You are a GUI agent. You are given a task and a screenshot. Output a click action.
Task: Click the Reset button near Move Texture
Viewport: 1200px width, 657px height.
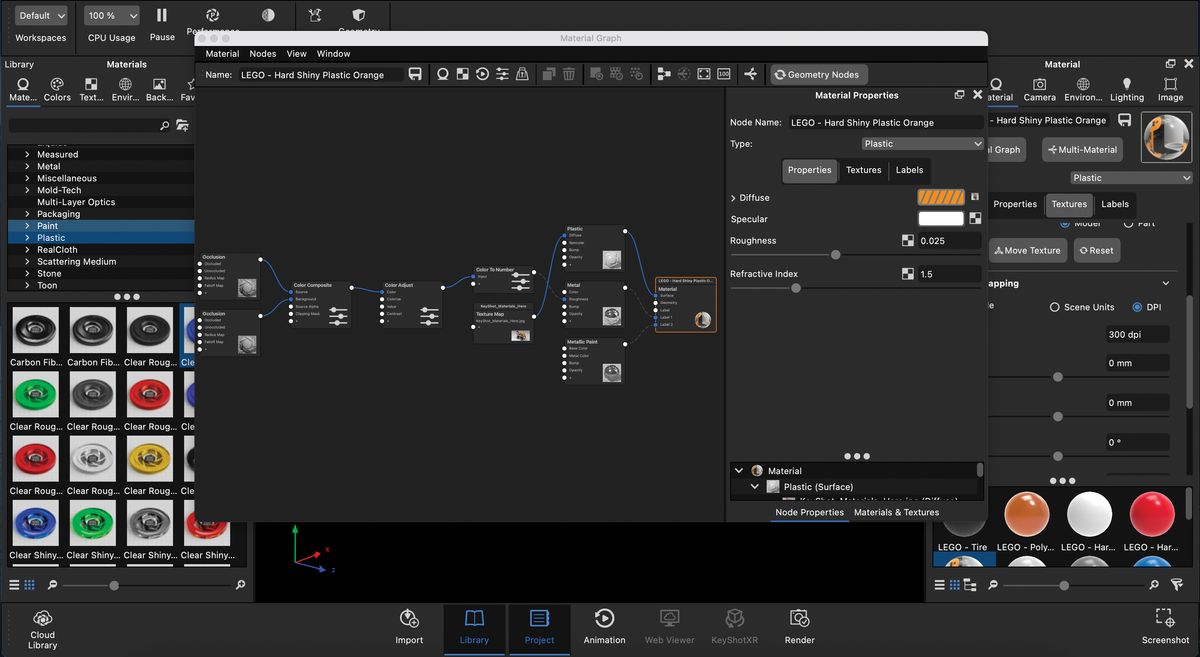(x=1096, y=250)
